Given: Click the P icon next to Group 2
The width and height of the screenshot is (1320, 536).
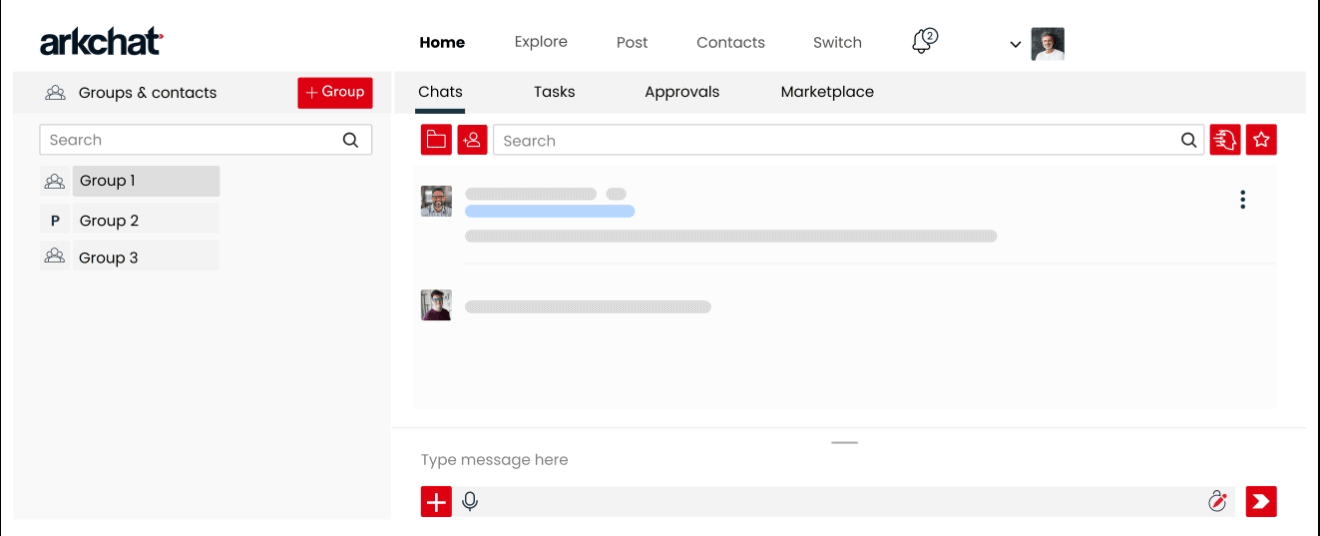Looking at the screenshot, I should click(x=55, y=221).
